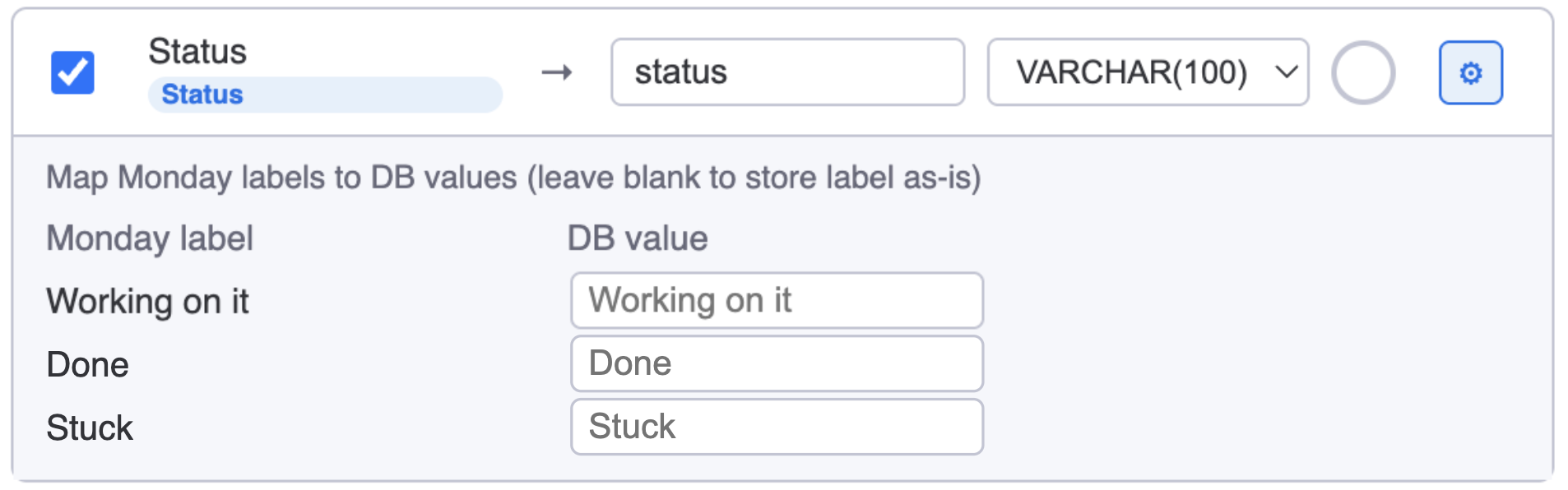The width and height of the screenshot is (1568, 490).
Task: Select the Stuck DB value input
Action: pos(777,426)
